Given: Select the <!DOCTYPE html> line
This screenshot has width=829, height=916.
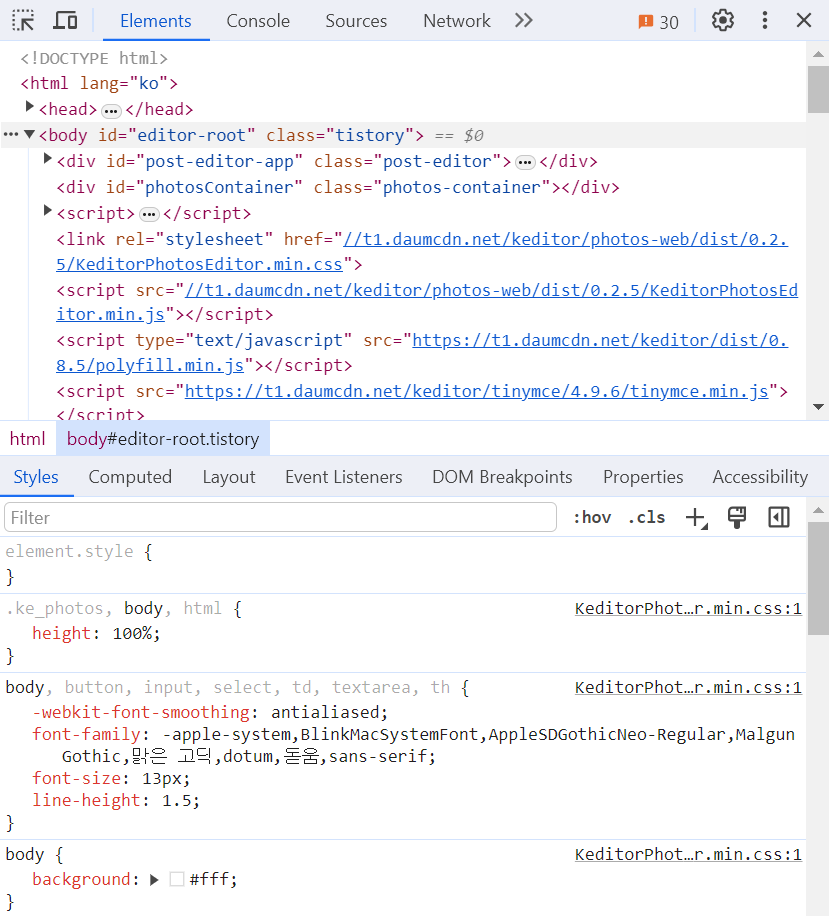Looking at the screenshot, I should (x=94, y=58).
